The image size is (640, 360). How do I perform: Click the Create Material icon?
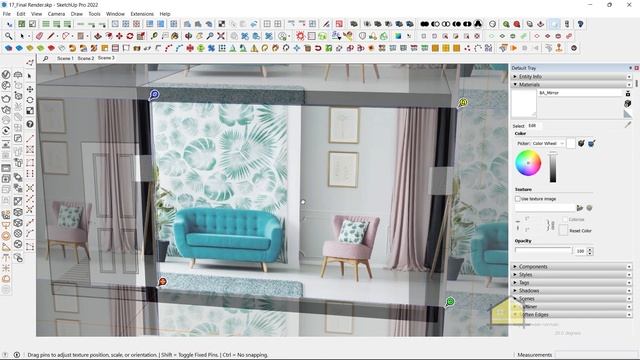tap(628, 104)
